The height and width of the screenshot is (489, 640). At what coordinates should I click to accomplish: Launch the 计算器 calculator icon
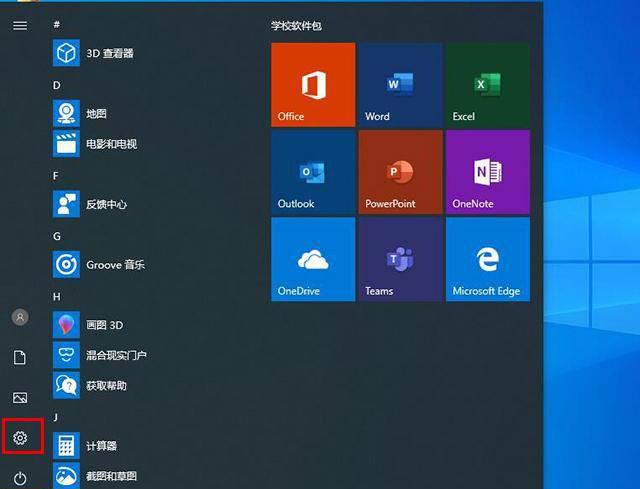pyautogui.click(x=66, y=445)
